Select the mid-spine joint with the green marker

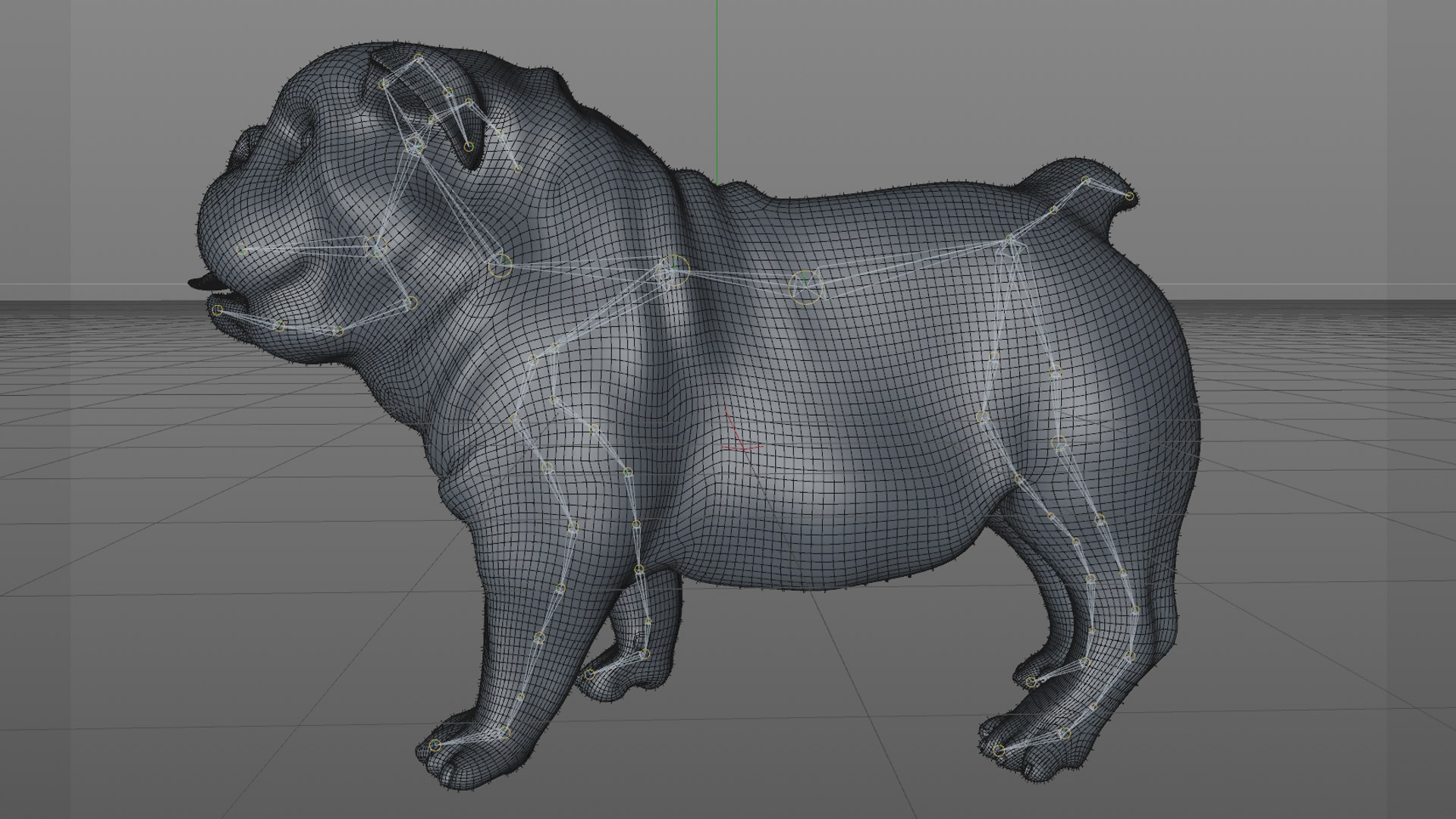[x=805, y=287]
